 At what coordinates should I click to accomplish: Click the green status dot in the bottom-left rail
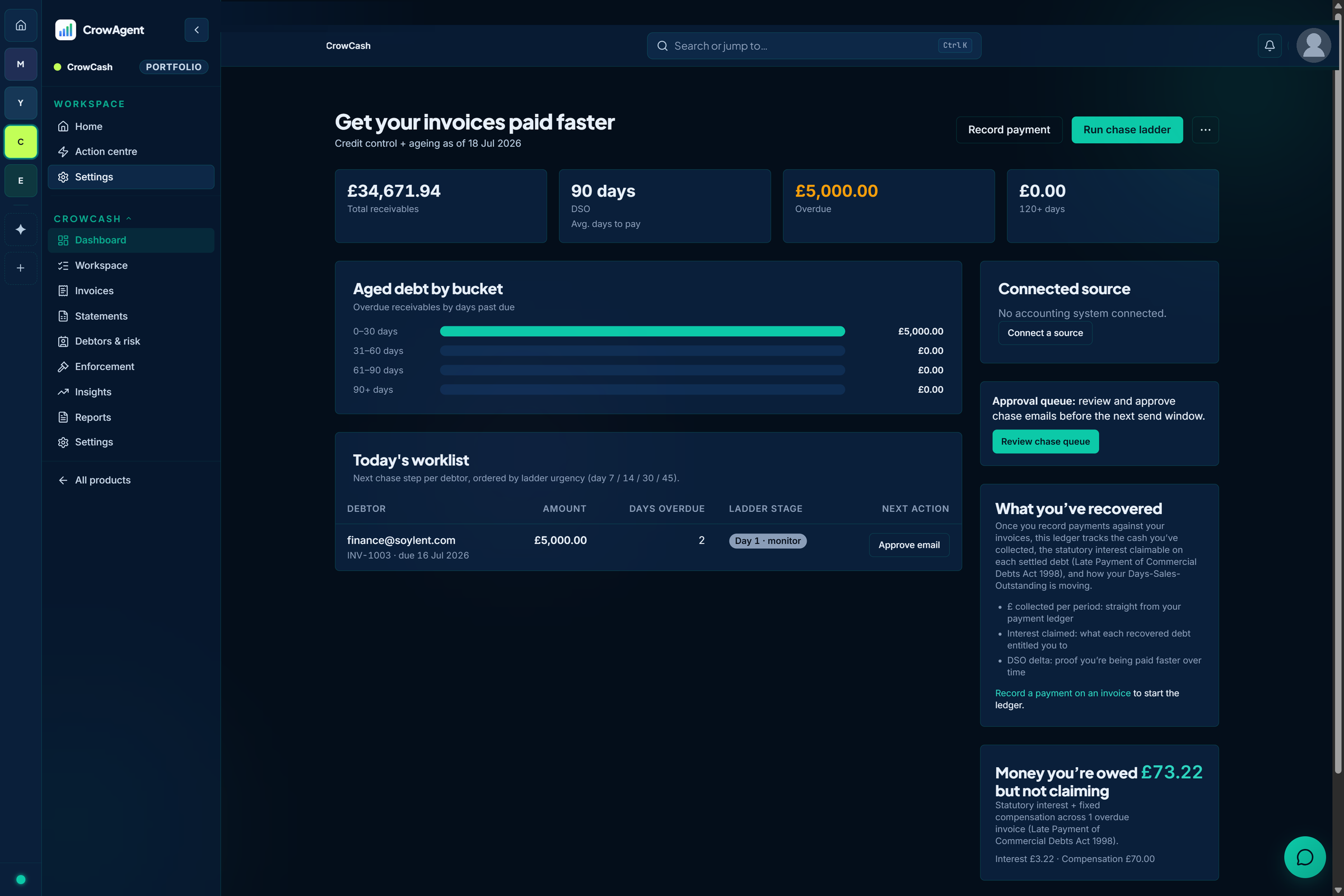click(x=21, y=879)
